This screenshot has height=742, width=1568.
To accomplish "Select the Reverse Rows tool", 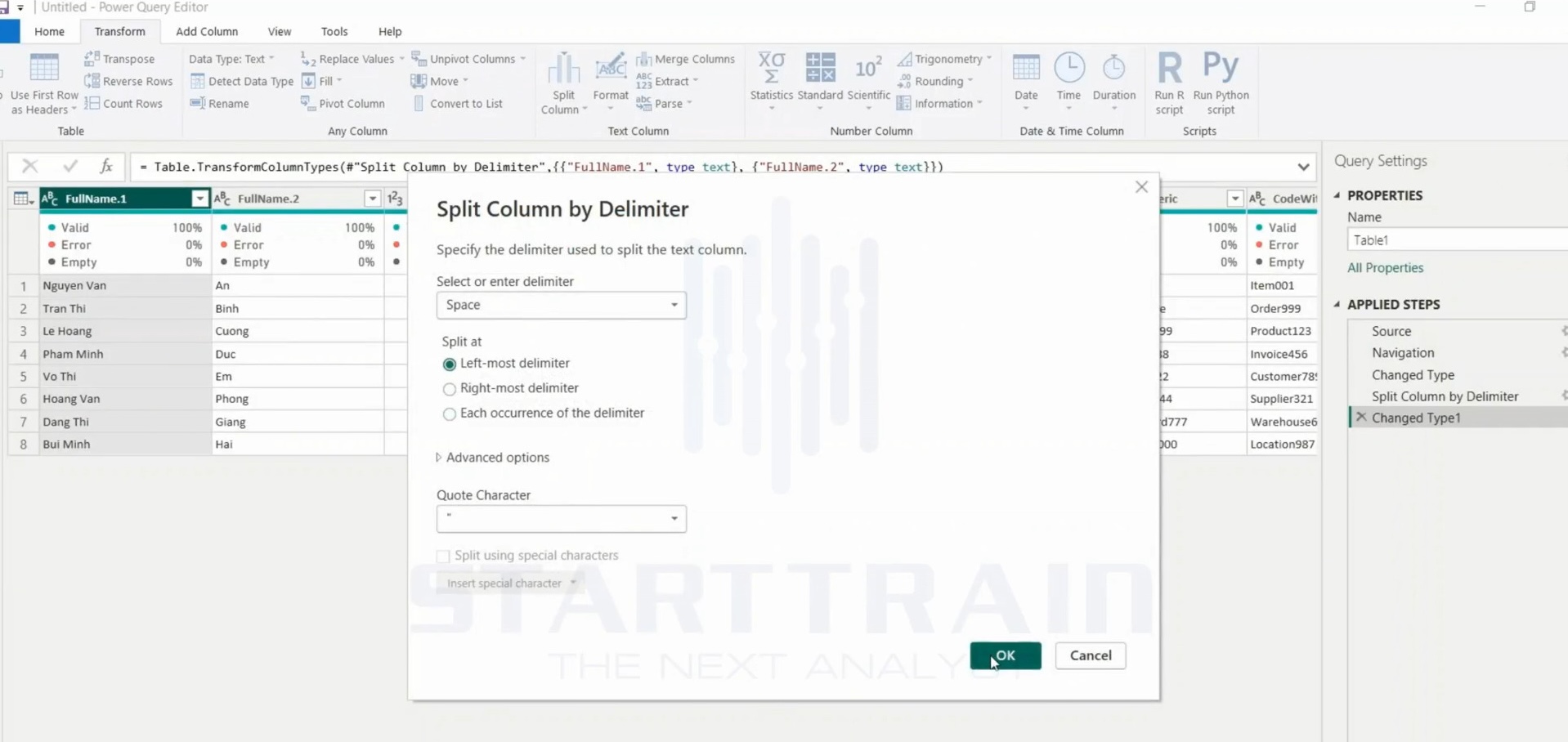I will click(128, 81).
